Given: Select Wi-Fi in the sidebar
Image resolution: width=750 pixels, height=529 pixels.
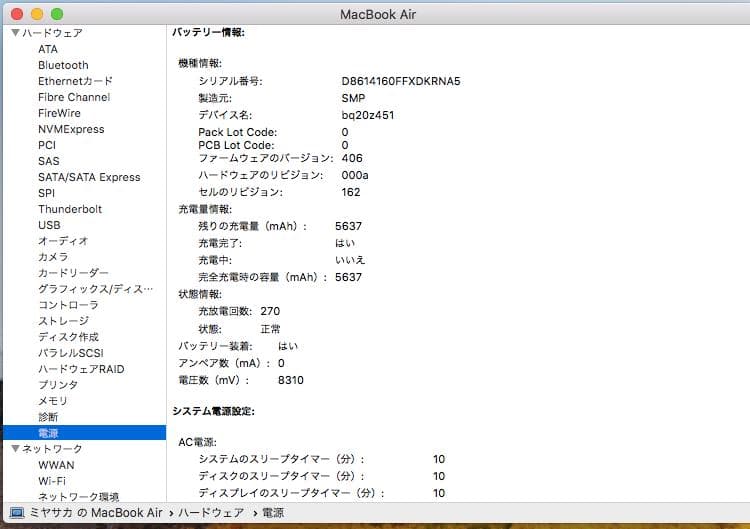Looking at the screenshot, I should pos(52,481).
